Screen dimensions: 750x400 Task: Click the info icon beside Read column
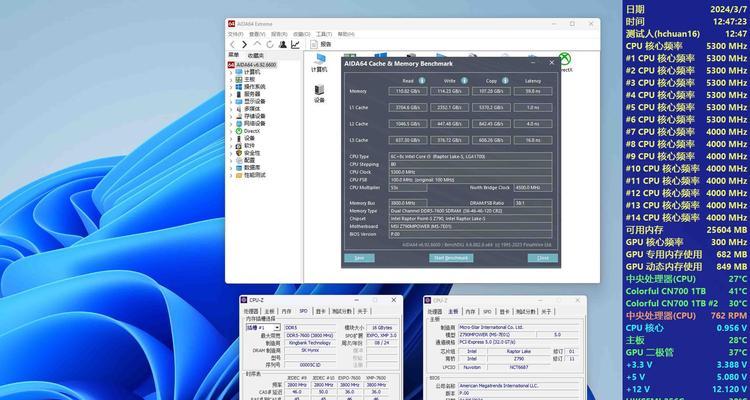[422, 81]
